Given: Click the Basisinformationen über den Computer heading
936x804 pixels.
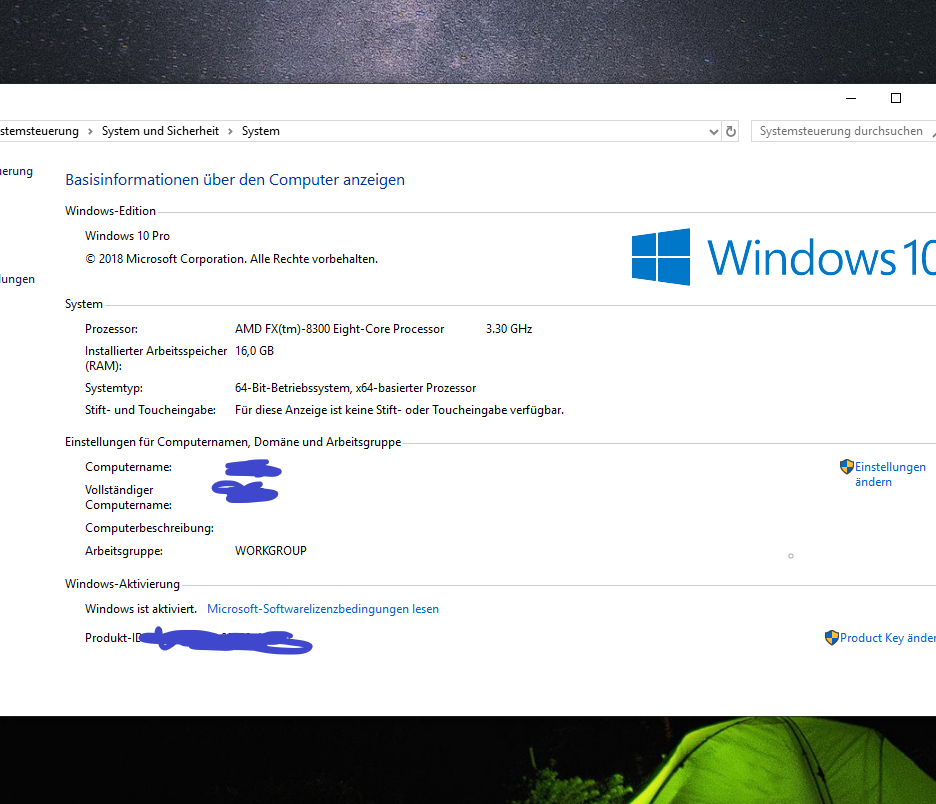Looking at the screenshot, I should [235, 180].
